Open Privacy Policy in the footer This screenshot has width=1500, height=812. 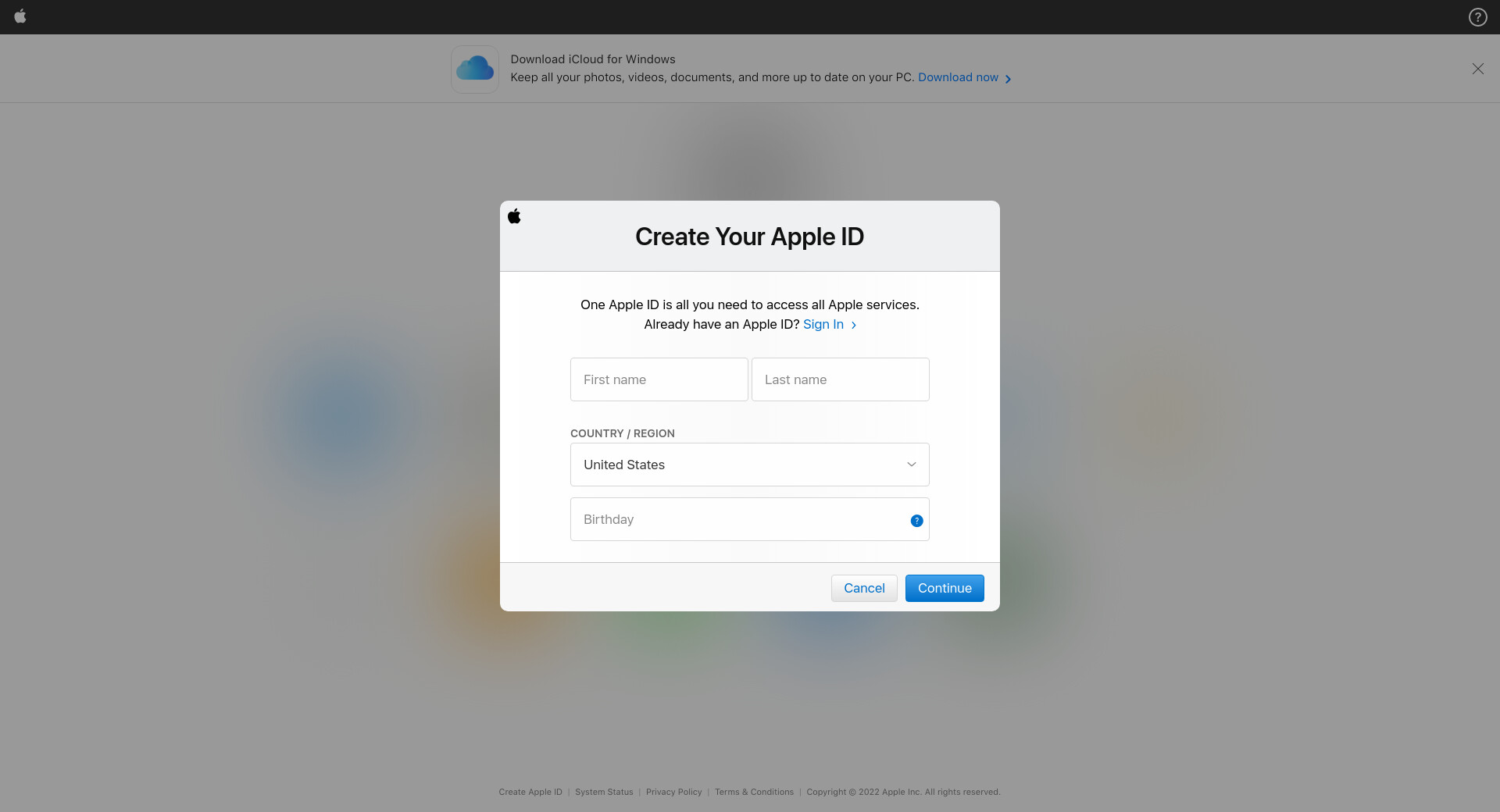(x=673, y=792)
